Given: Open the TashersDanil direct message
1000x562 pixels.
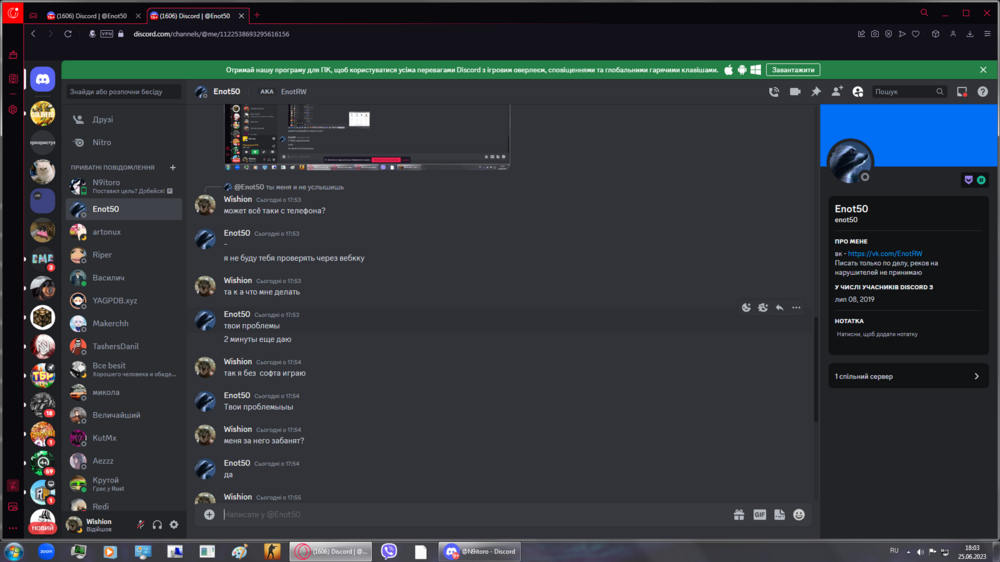Looking at the screenshot, I should click(x=124, y=346).
